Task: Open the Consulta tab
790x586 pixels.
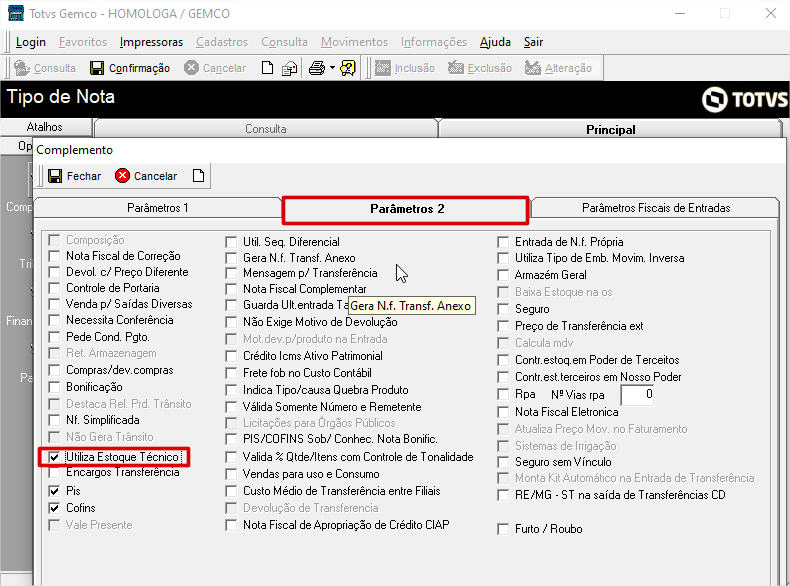Action: (266, 129)
